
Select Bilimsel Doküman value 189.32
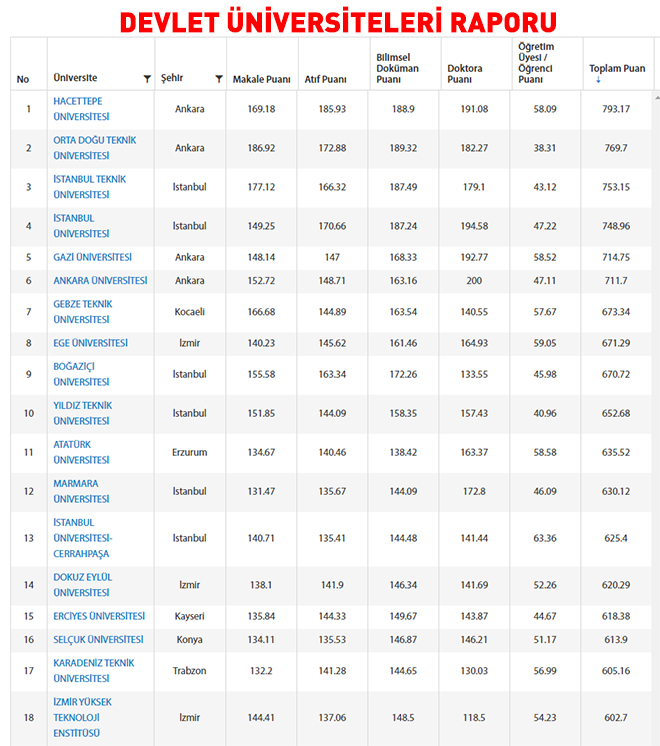point(403,148)
